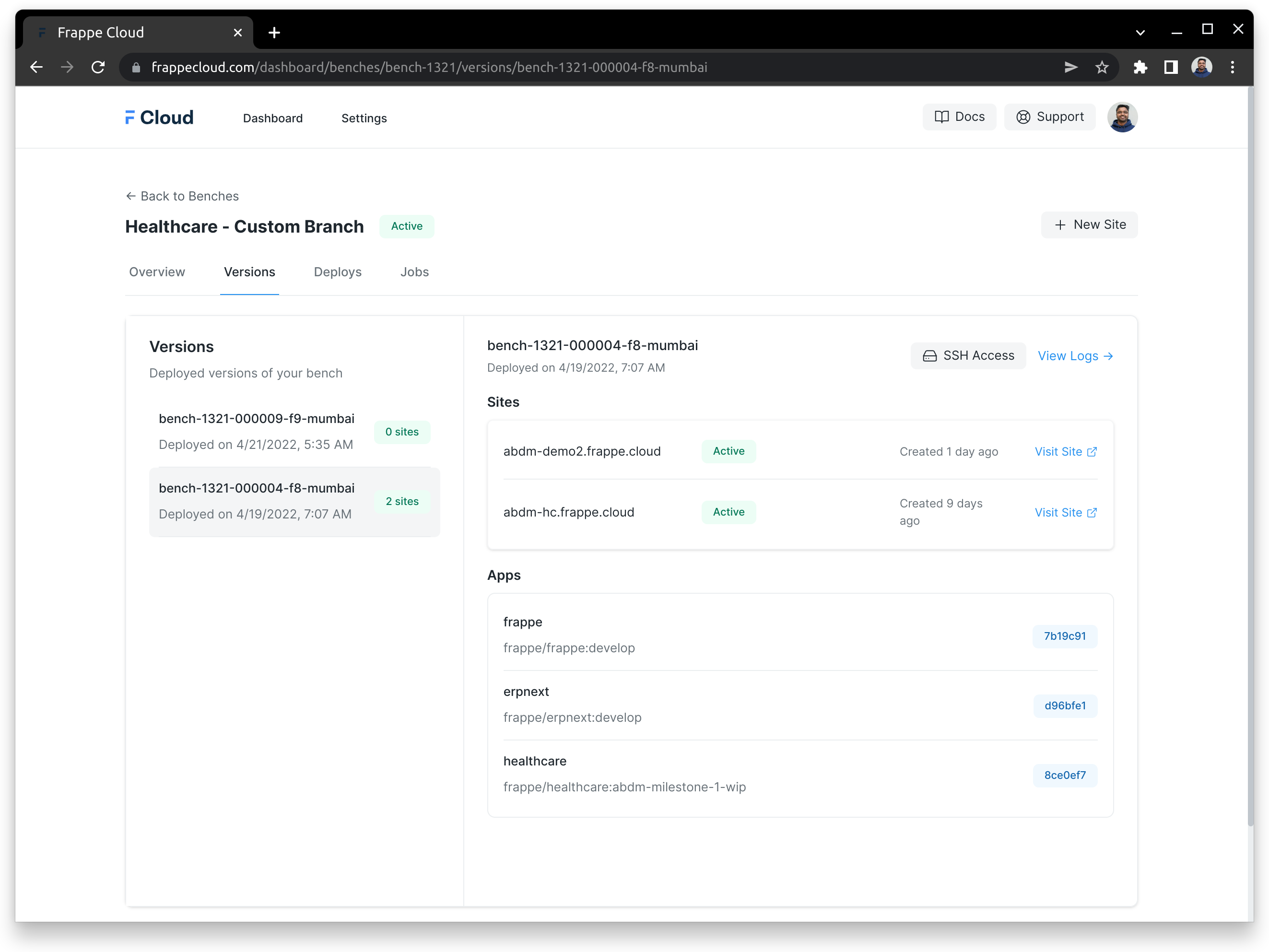Switch to the Deploys tab

tap(337, 271)
